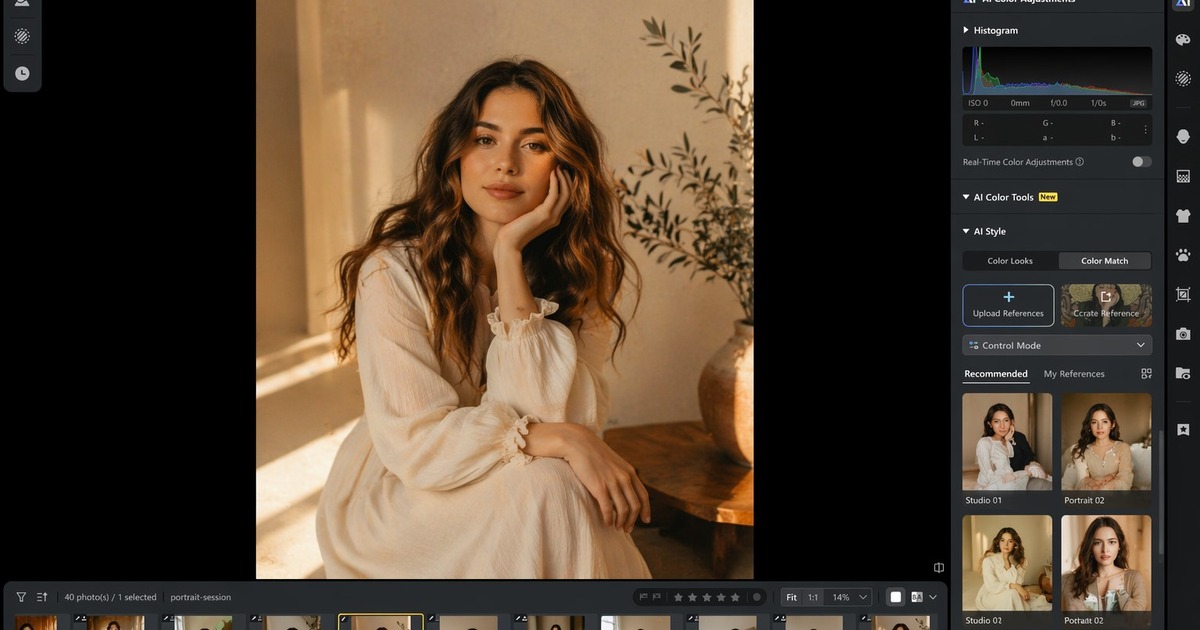Flag the photo with the pick flag icon
The width and height of the screenshot is (1200, 630).
[642, 597]
